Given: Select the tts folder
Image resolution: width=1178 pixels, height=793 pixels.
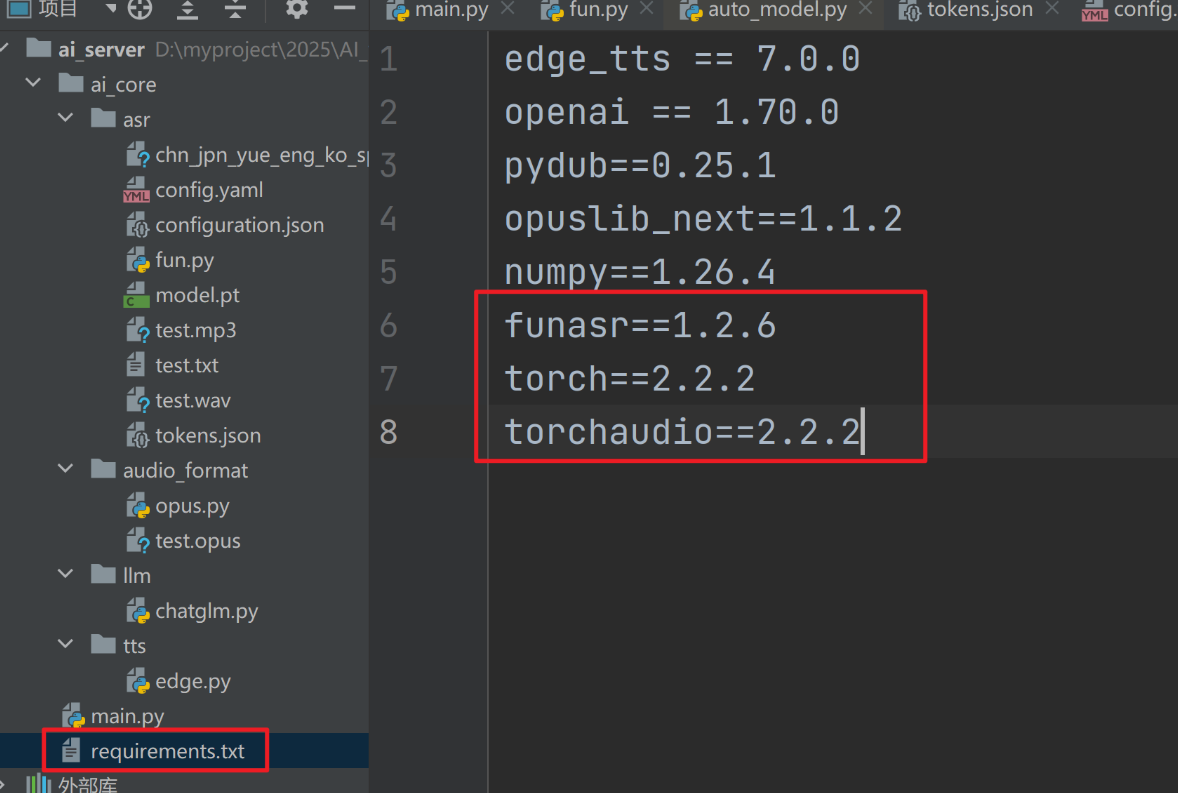Looking at the screenshot, I should click(x=134, y=646).
